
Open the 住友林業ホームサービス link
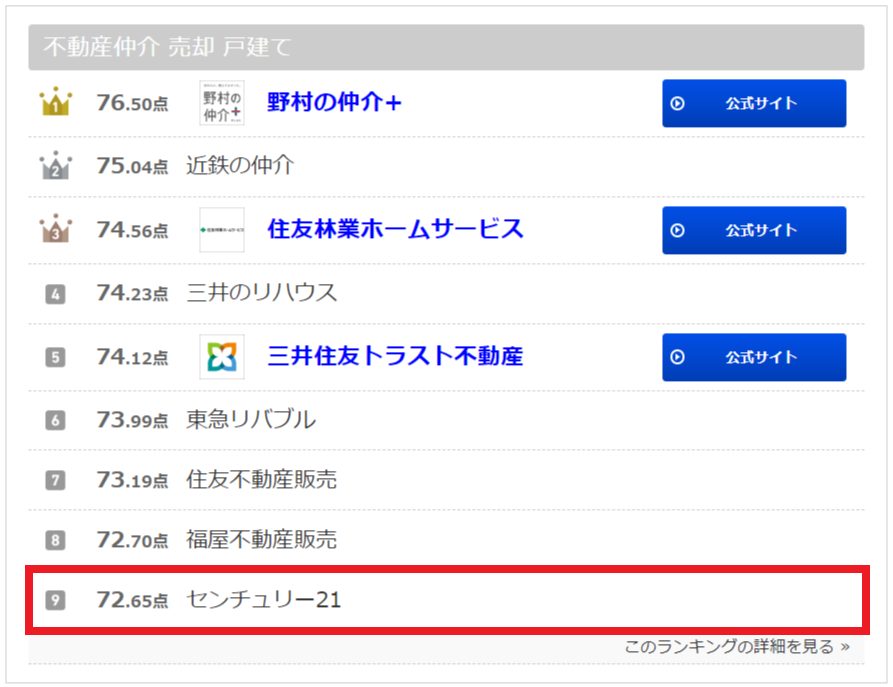click(x=395, y=229)
